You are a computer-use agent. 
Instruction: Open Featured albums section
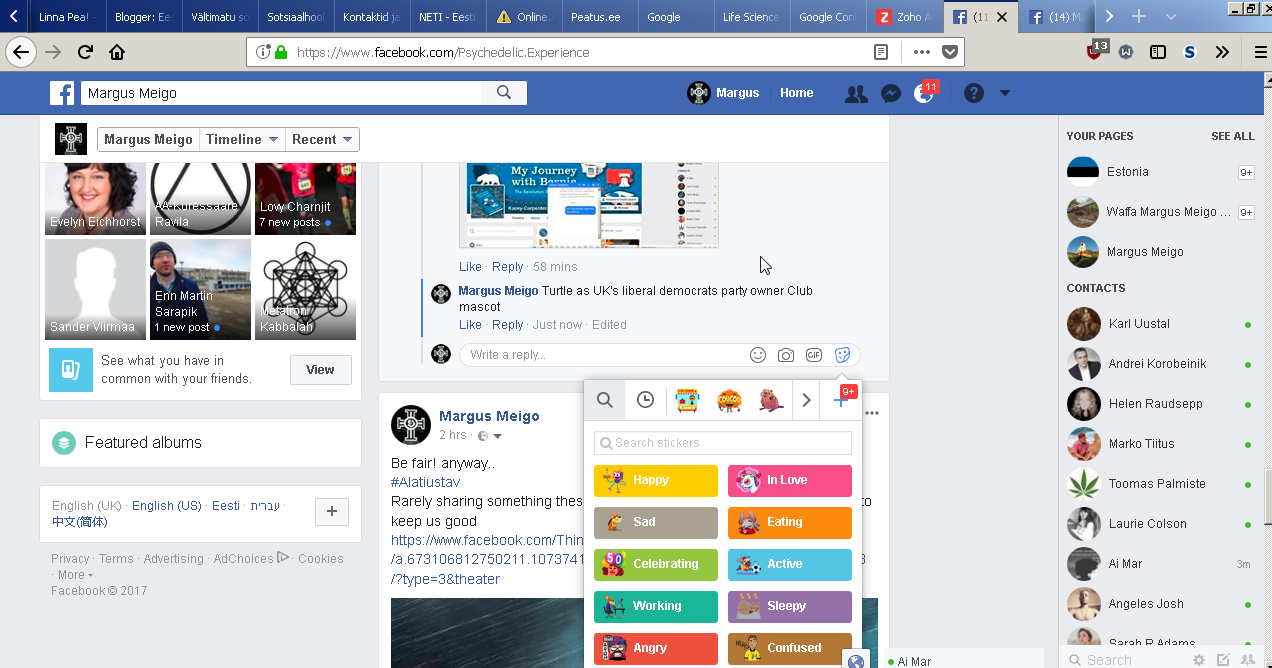coord(200,443)
